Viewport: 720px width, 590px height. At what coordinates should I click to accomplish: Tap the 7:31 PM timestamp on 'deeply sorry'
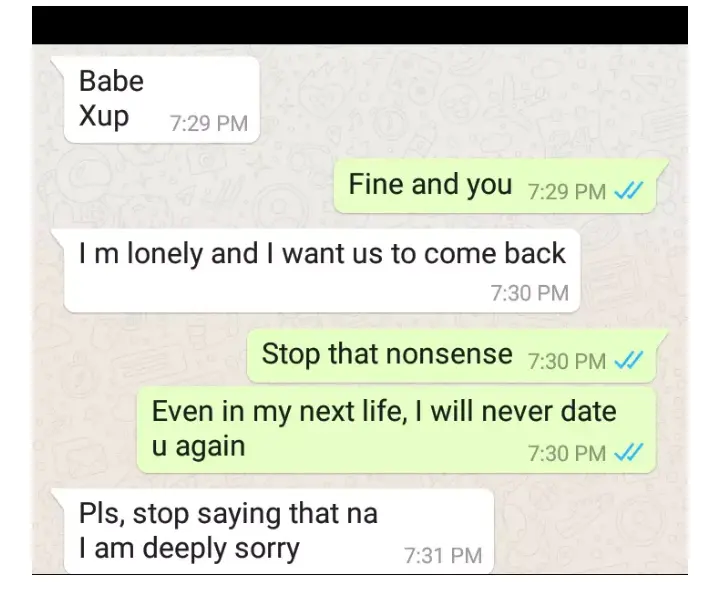pyautogui.click(x=443, y=555)
